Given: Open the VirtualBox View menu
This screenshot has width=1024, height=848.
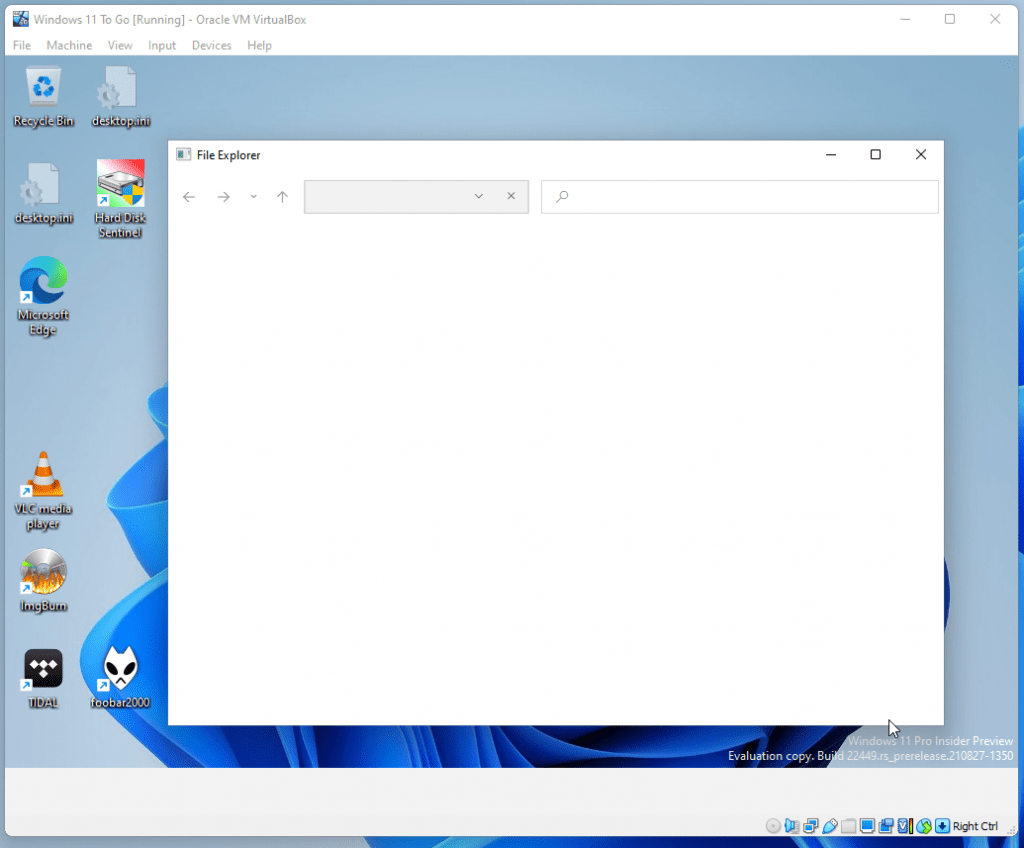Looking at the screenshot, I should (x=120, y=45).
